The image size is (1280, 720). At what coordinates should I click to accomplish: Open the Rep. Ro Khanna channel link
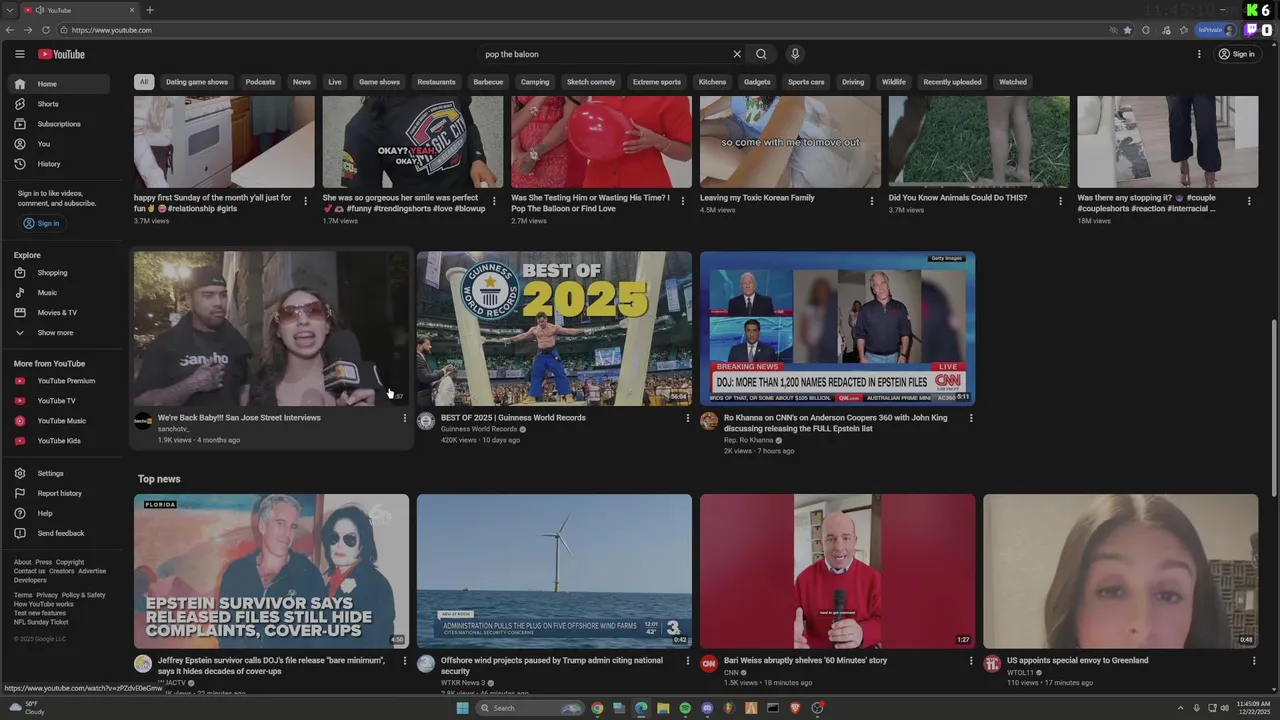click(x=748, y=440)
